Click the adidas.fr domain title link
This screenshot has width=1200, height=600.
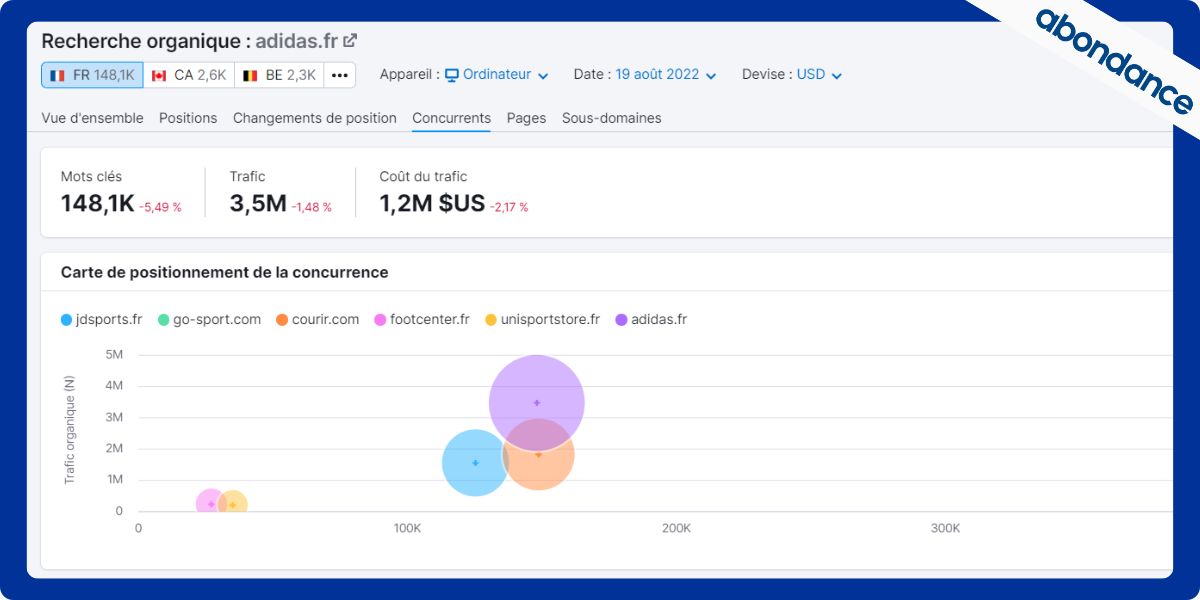[x=296, y=41]
